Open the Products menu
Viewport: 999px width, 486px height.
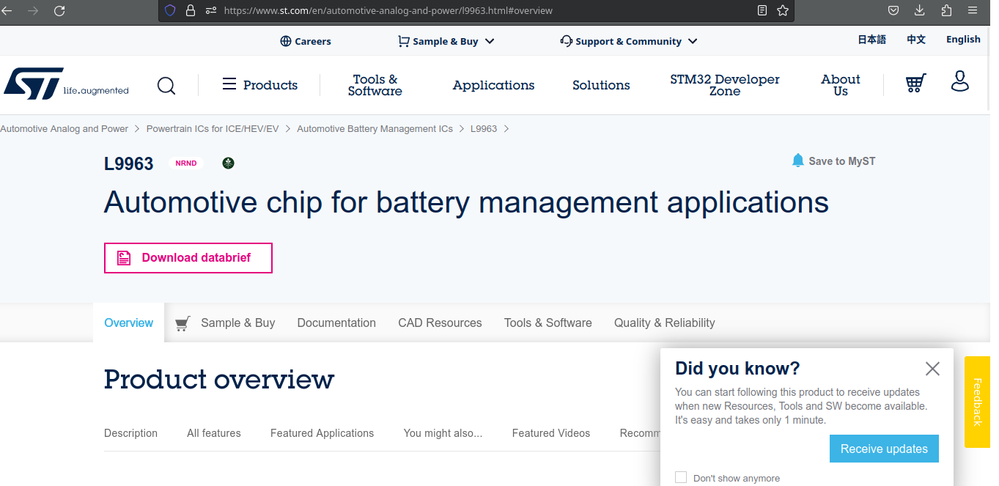[260, 85]
